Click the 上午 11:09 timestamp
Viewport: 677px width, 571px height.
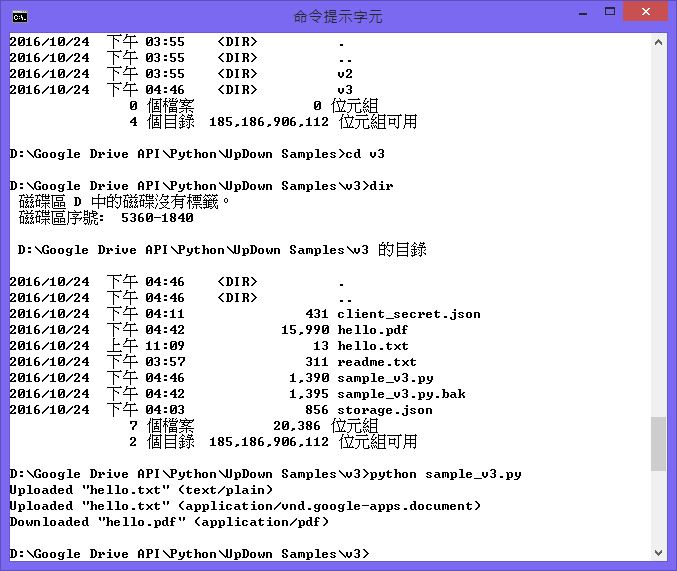pyautogui.click(x=146, y=346)
